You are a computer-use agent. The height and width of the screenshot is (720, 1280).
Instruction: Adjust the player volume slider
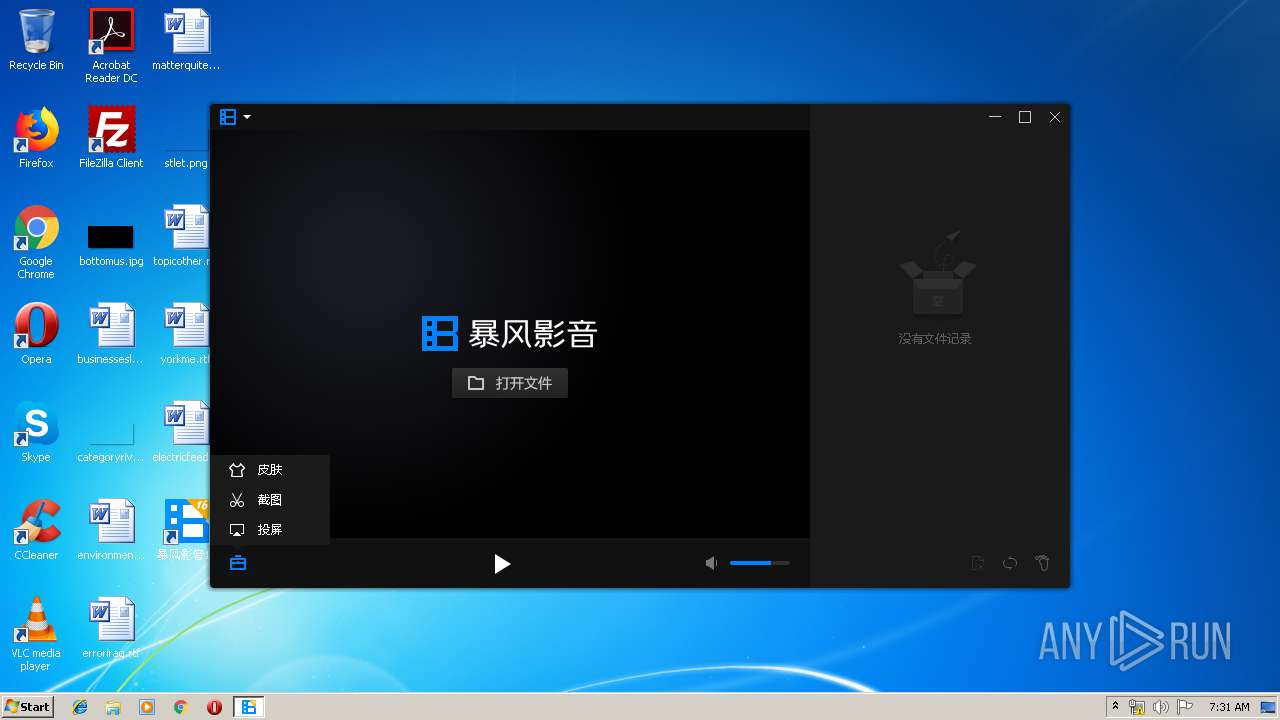(760, 563)
